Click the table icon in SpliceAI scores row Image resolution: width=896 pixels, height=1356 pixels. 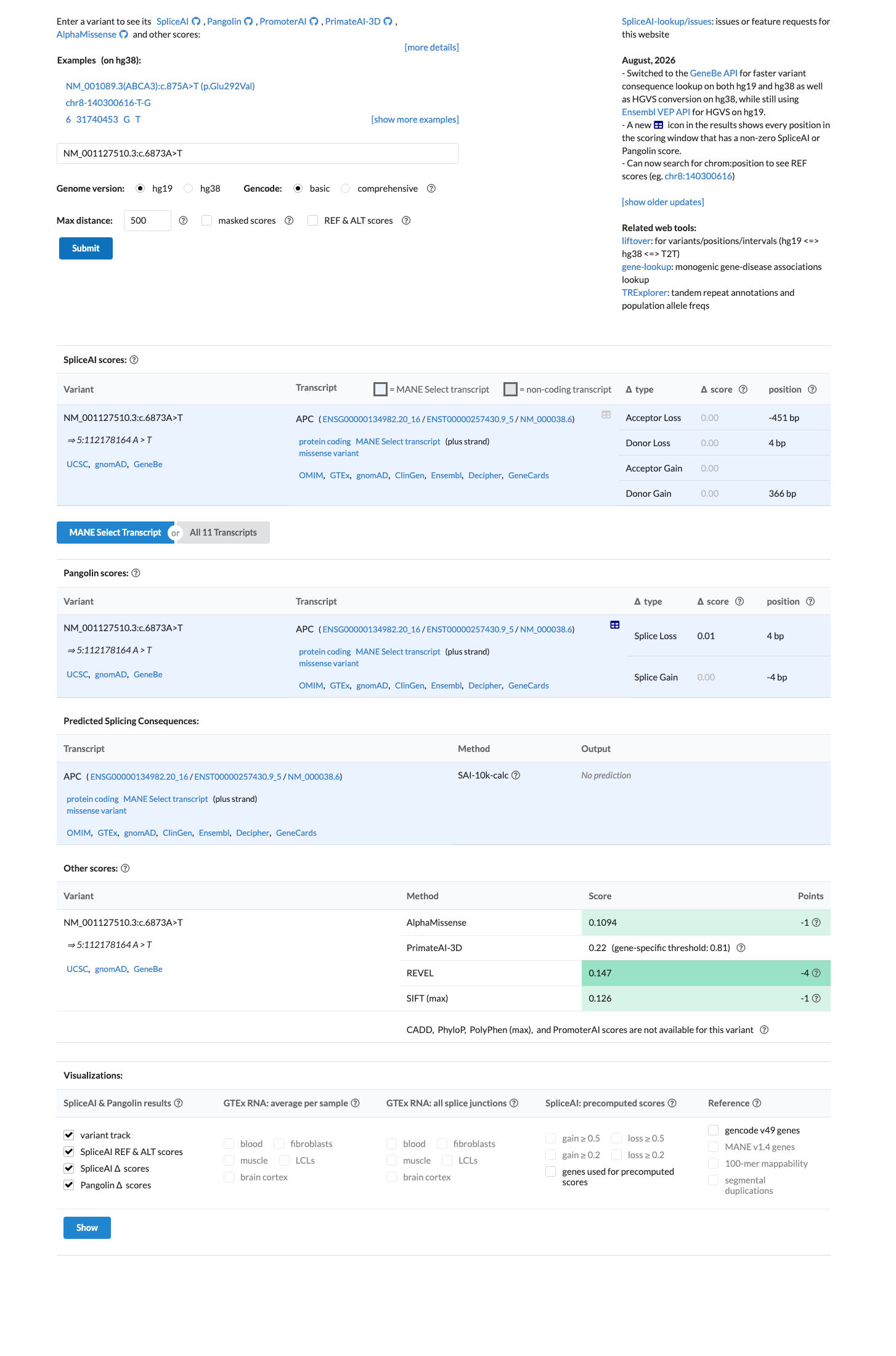[x=606, y=415]
